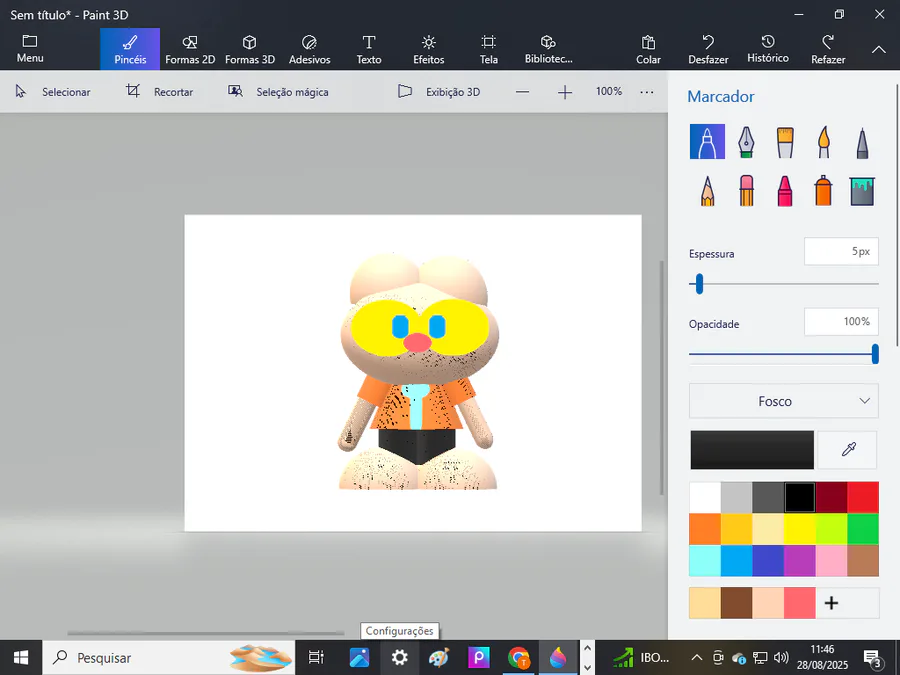Image resolution: width=900 pixels, height=675 pixels.
Task: Open the Adesivos tab
Action: [309, 49]
